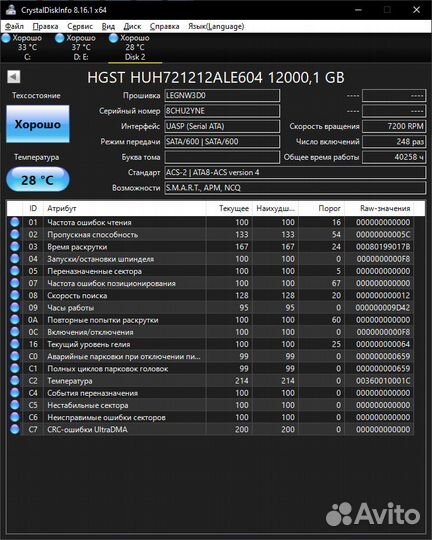
Task: Click the previous disk arrow button
Action: 14,76
